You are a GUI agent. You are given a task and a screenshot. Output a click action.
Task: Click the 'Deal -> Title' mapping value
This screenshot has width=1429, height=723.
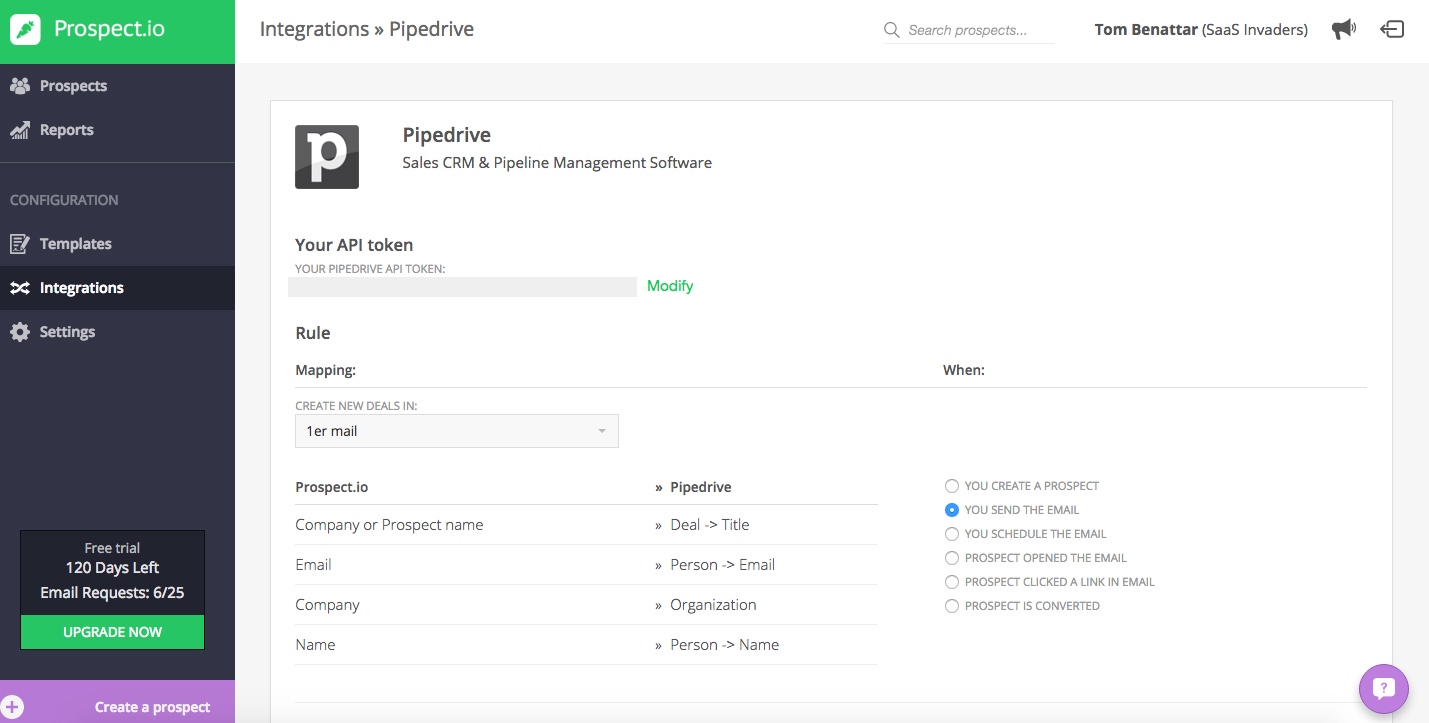[710, 525]
